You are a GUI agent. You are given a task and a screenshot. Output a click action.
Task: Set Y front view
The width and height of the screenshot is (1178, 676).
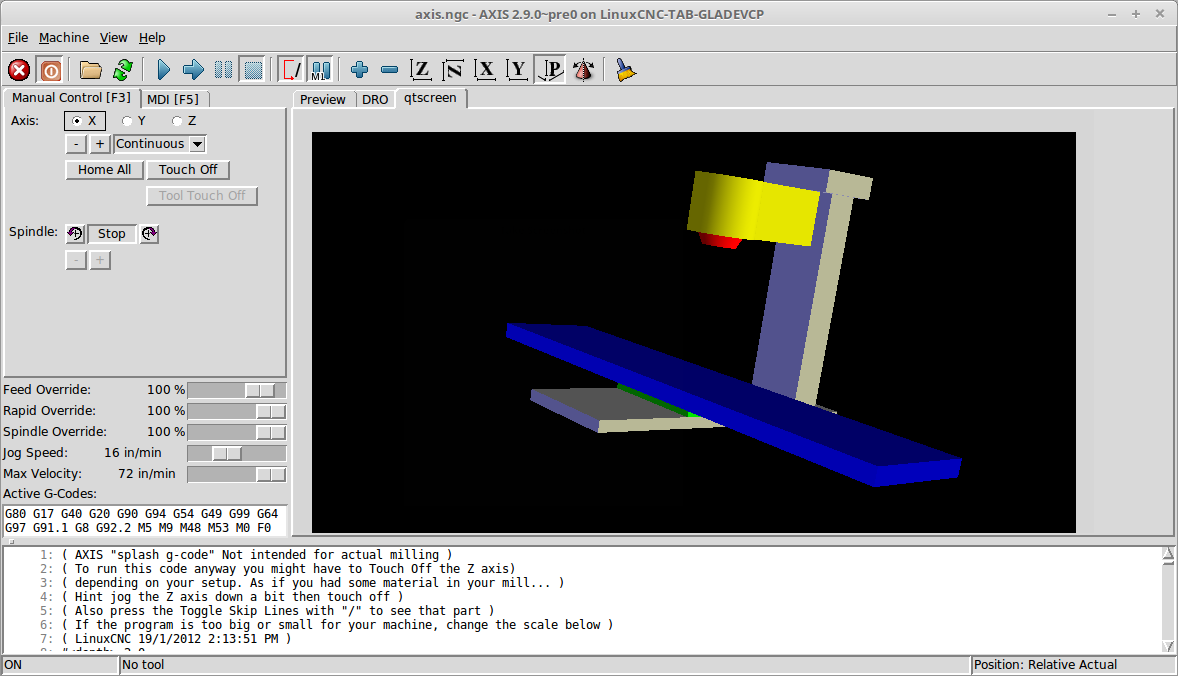point(518,70)
